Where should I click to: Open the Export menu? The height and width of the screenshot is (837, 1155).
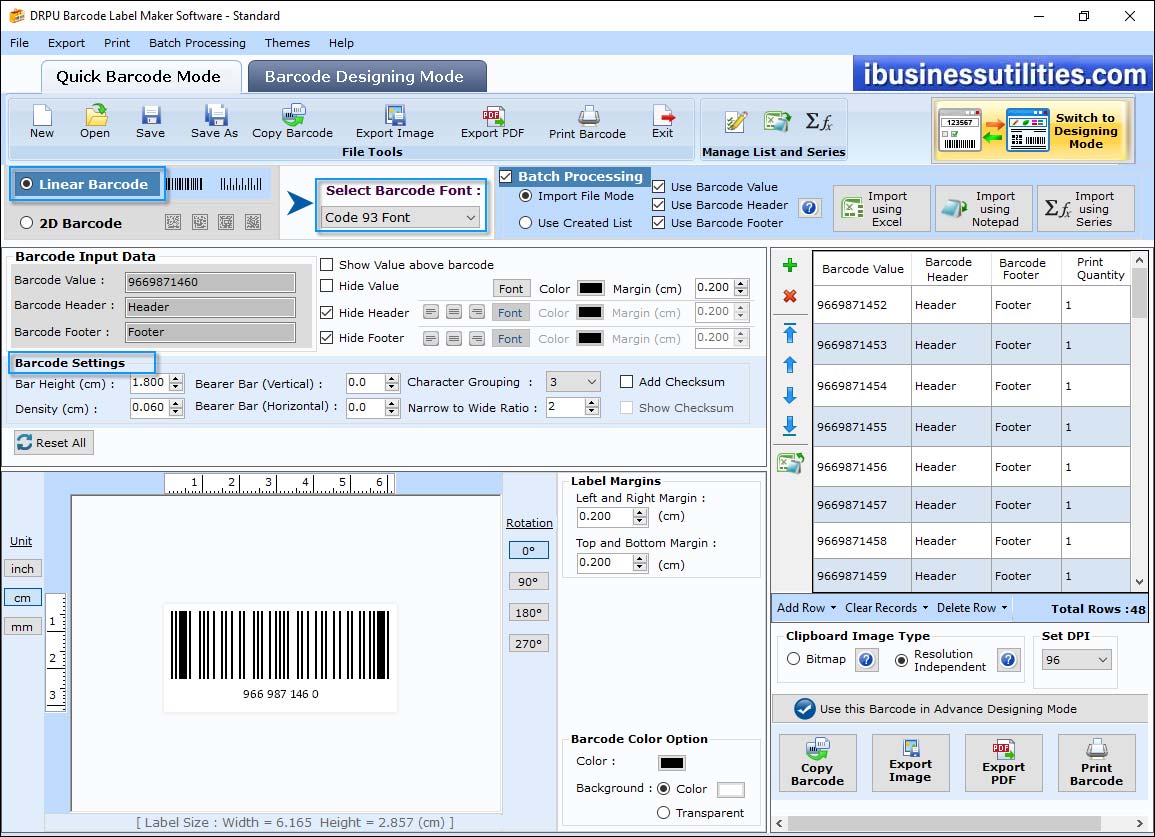click(x=66, y=43)
